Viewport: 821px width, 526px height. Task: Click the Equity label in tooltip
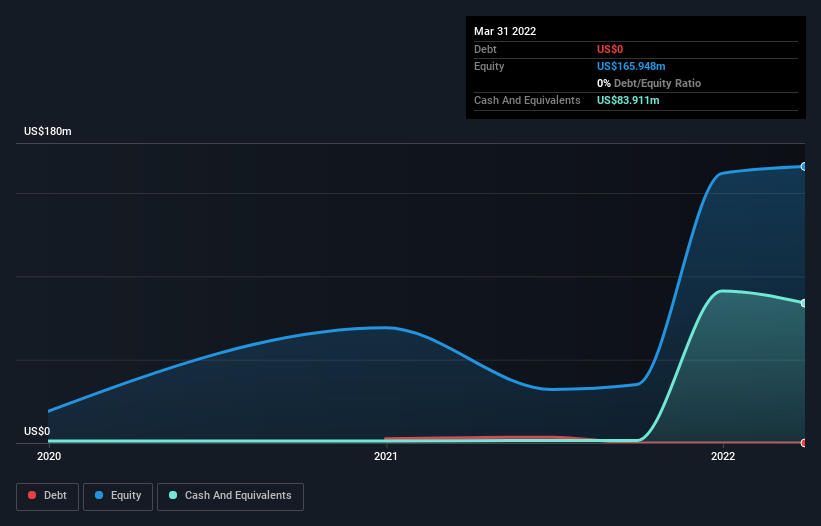489,66
